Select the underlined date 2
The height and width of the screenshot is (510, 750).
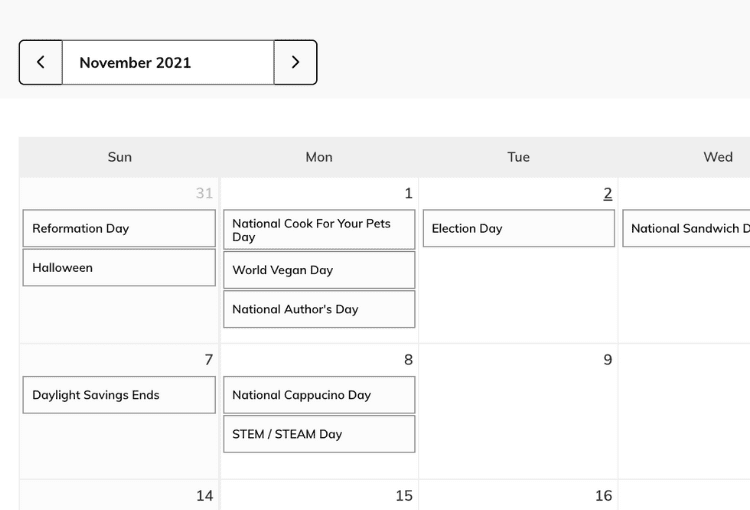coord(607,193)
